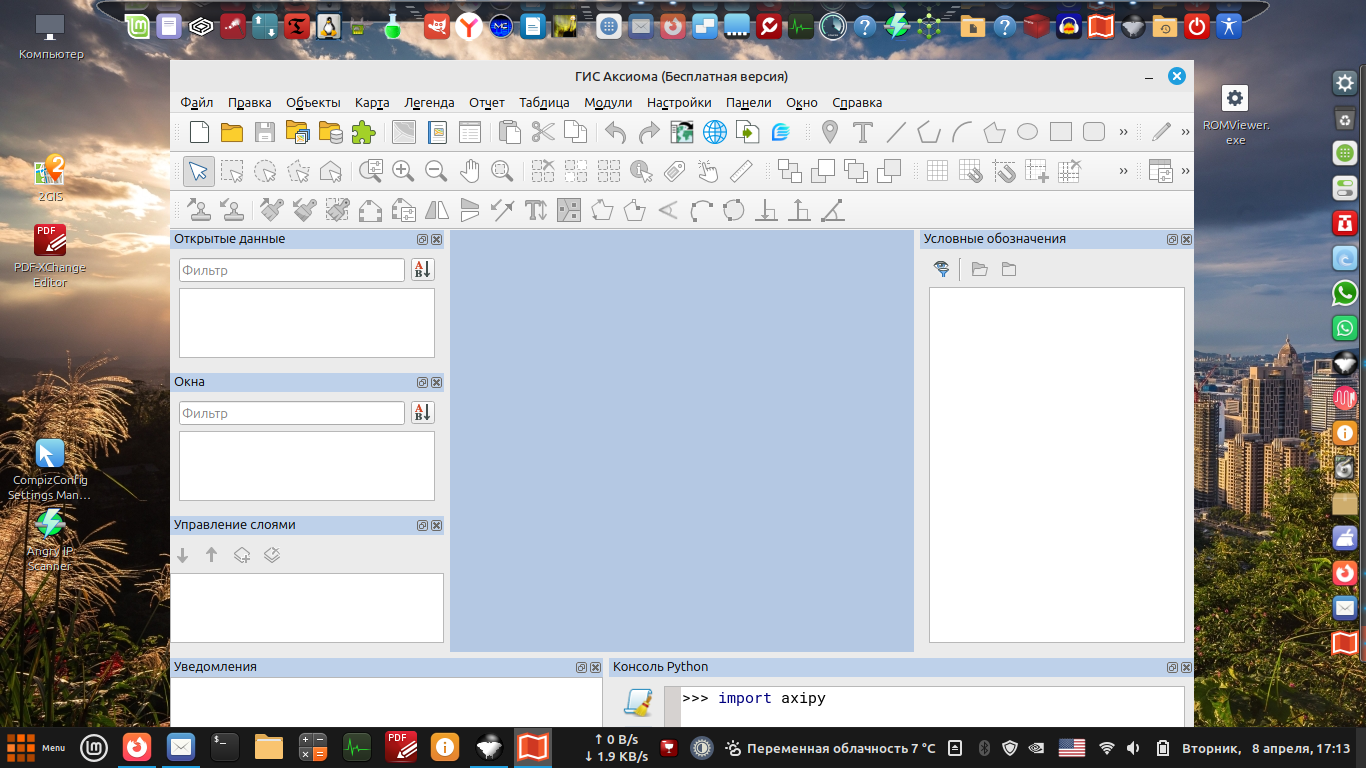Image resolution: width=1366 pixels, height=768 pixels.
Task: Toggle the visibility filter in Условные обозначения
Action: click(941, 269)
